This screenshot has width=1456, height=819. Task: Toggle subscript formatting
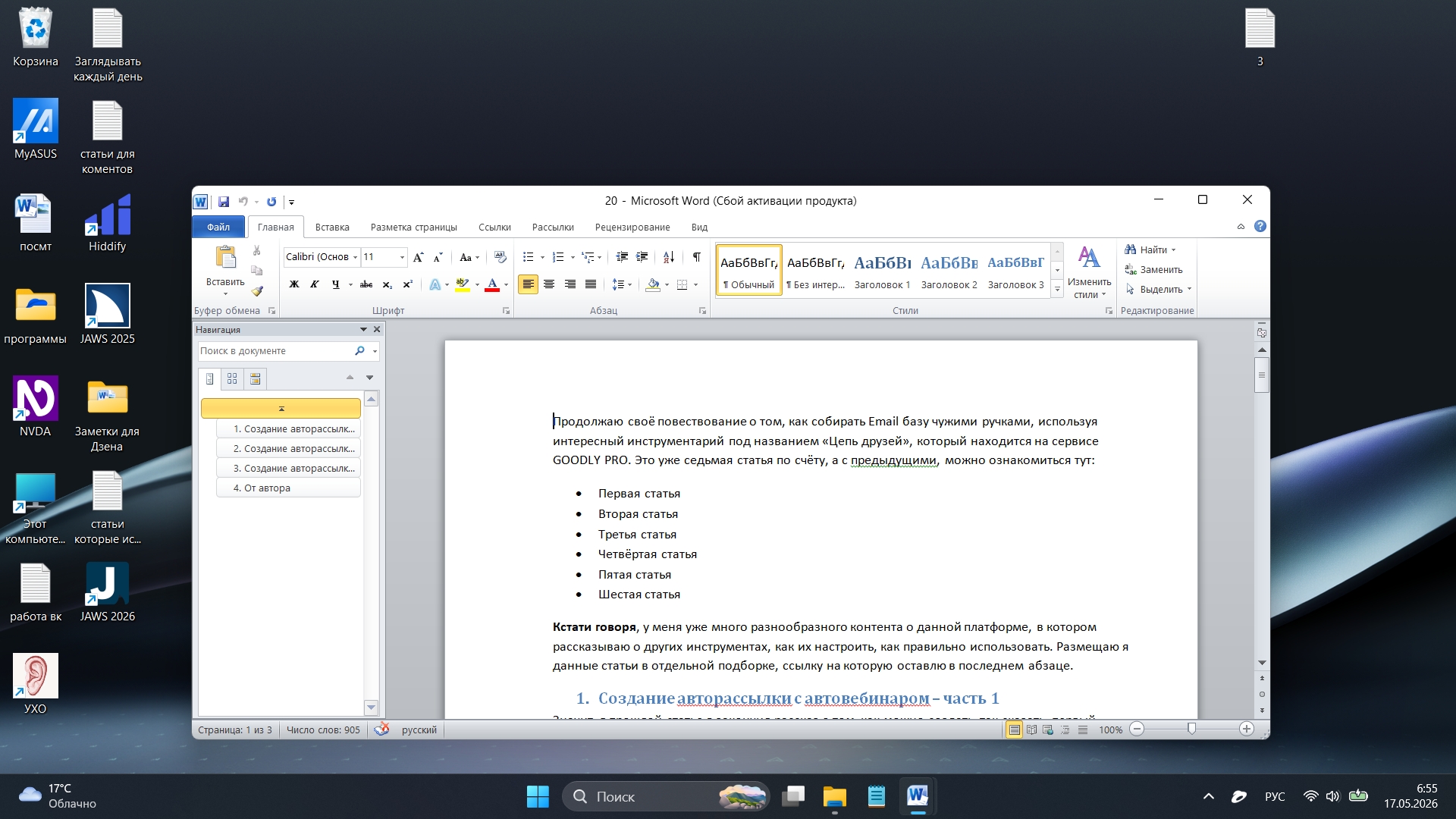pos(387,285)
